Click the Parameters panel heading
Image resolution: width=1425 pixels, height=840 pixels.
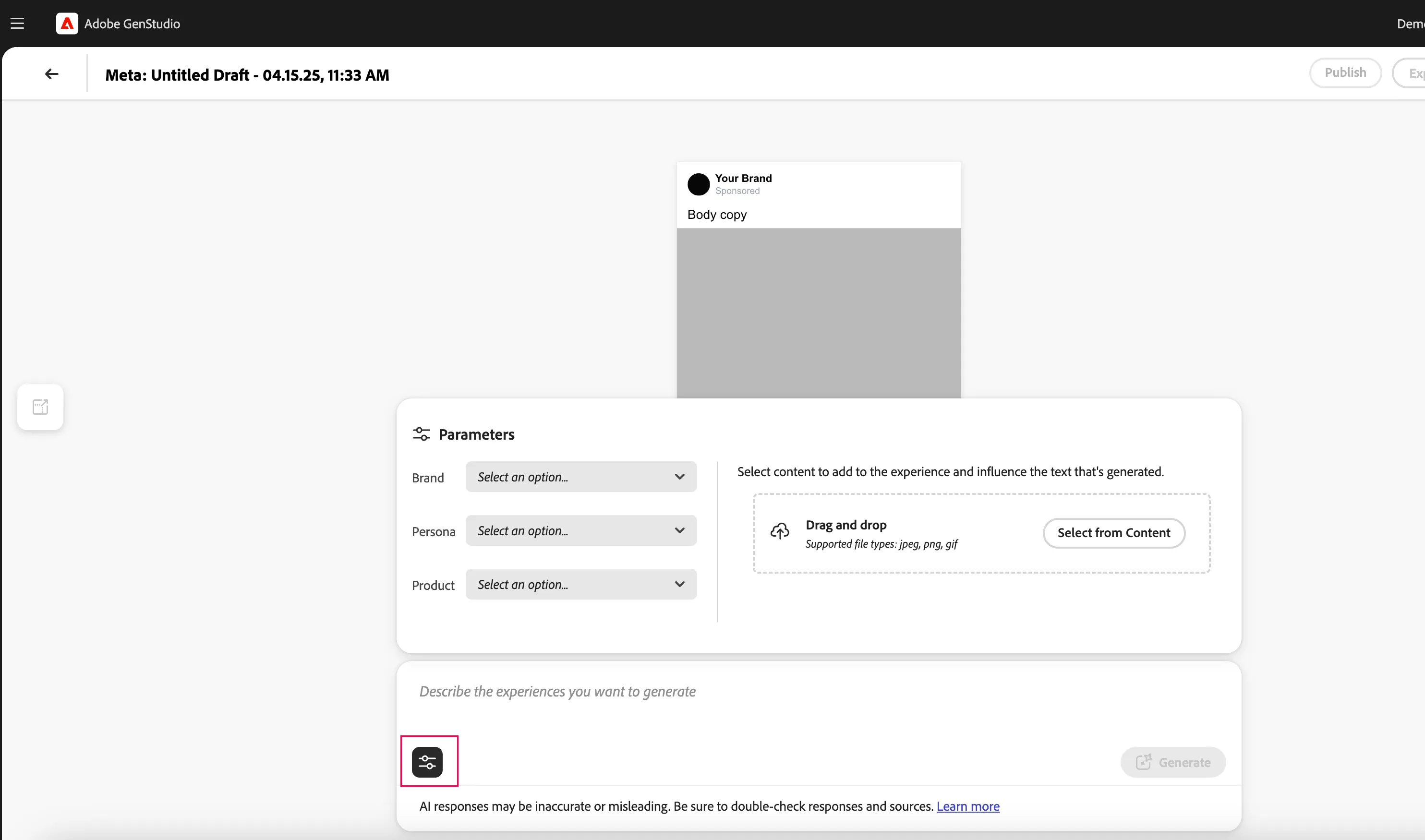point(476,434)
